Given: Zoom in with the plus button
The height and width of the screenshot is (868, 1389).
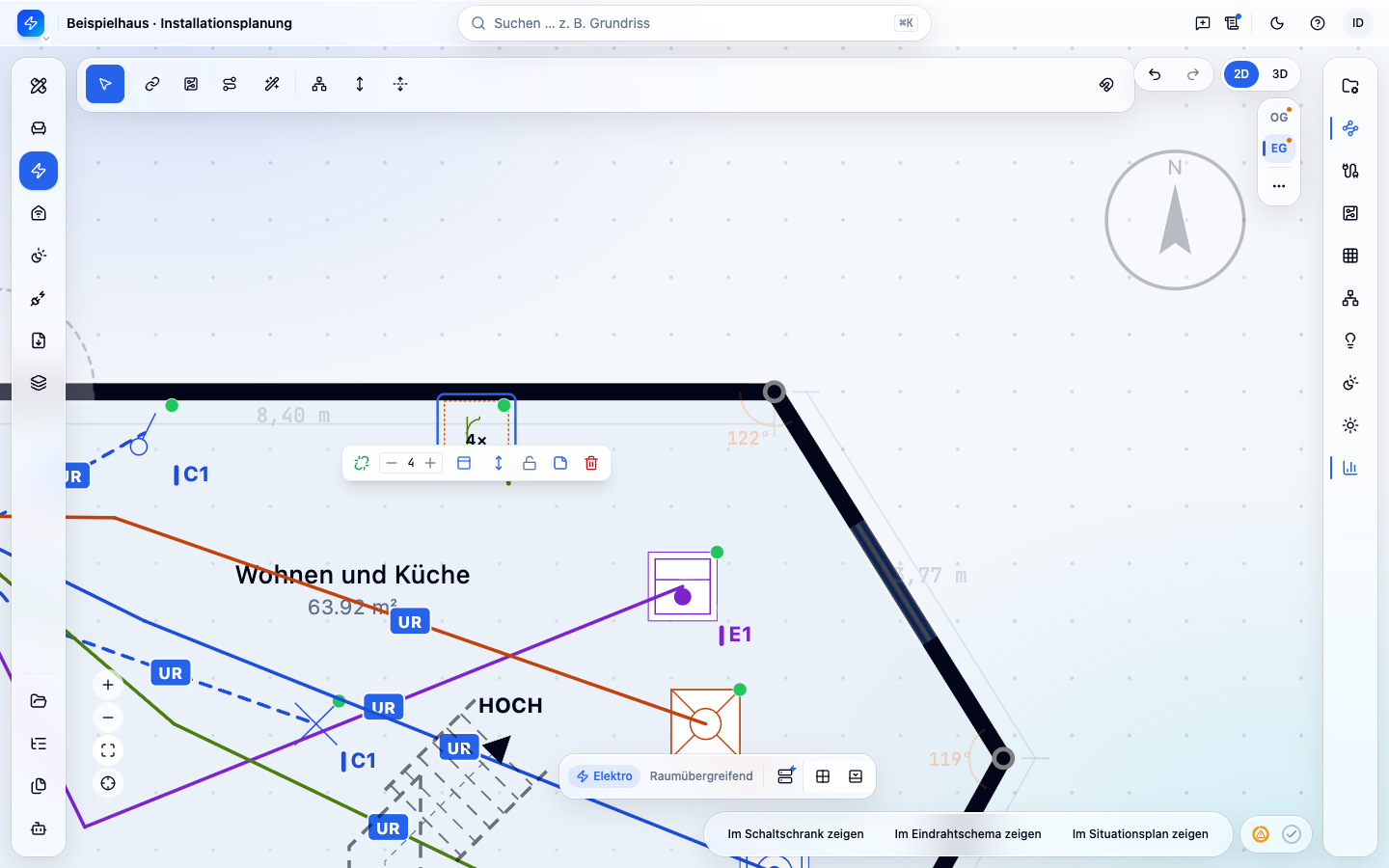Looking at the screenshot, I should 108,685.
